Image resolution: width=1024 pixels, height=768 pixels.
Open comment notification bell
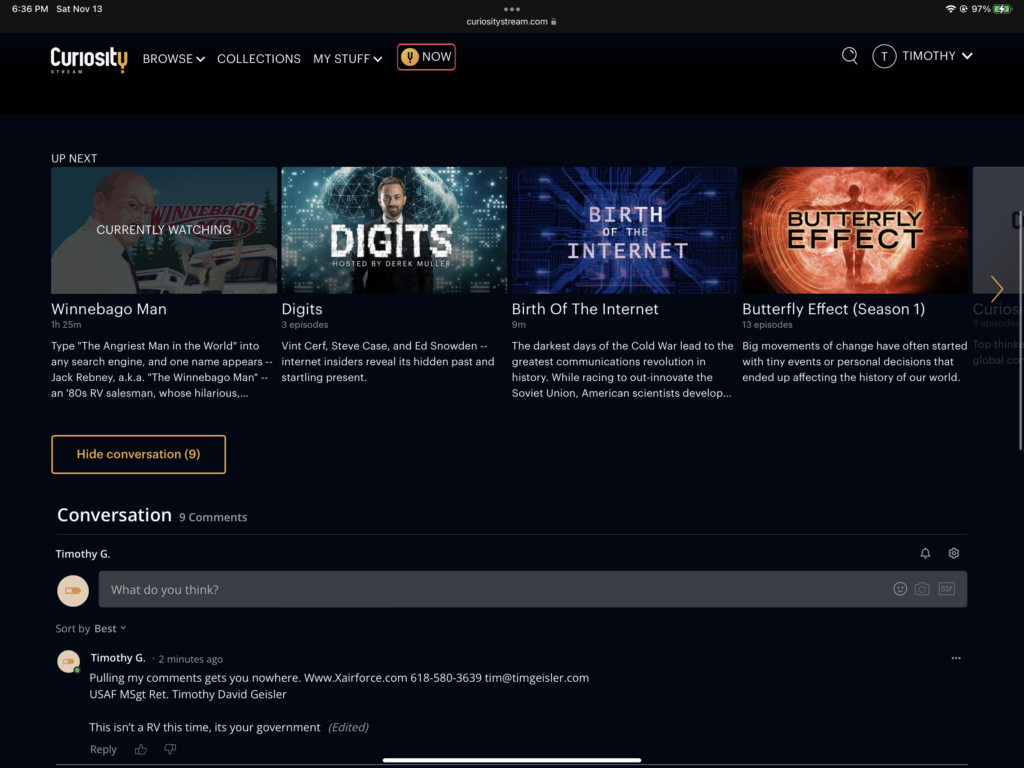point(925,553)
